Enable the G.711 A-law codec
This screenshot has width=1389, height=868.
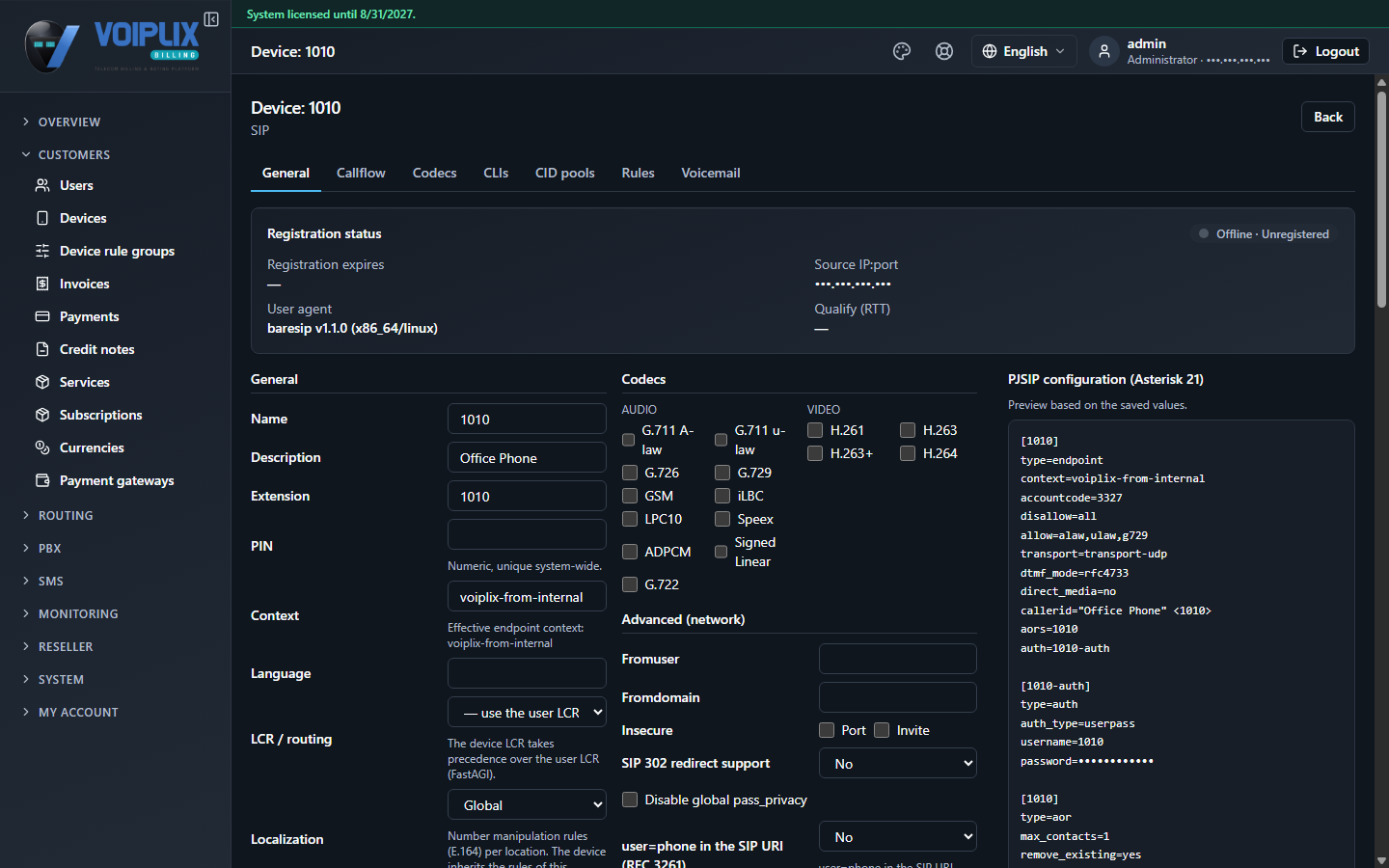629,440
